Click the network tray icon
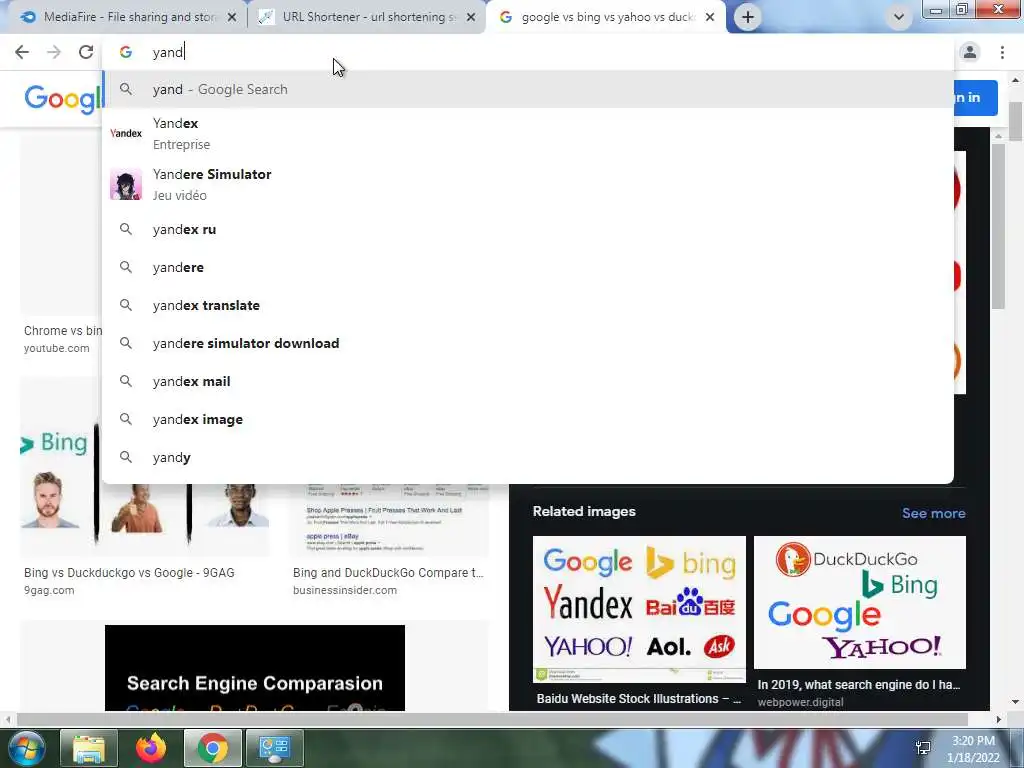 click(x=923, y=748)
